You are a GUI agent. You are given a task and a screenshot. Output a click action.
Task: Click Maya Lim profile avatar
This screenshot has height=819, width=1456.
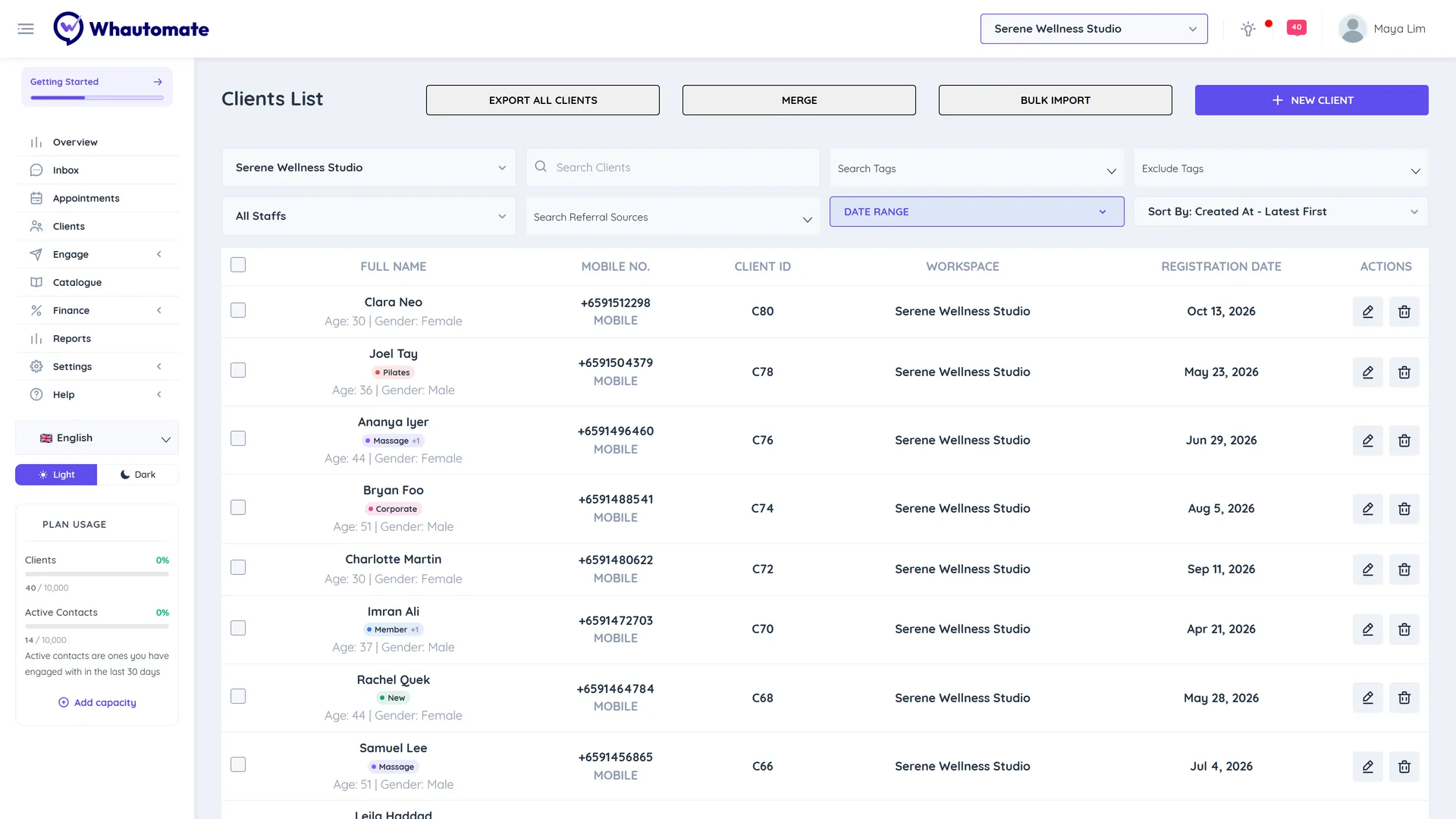point(1352,29)
